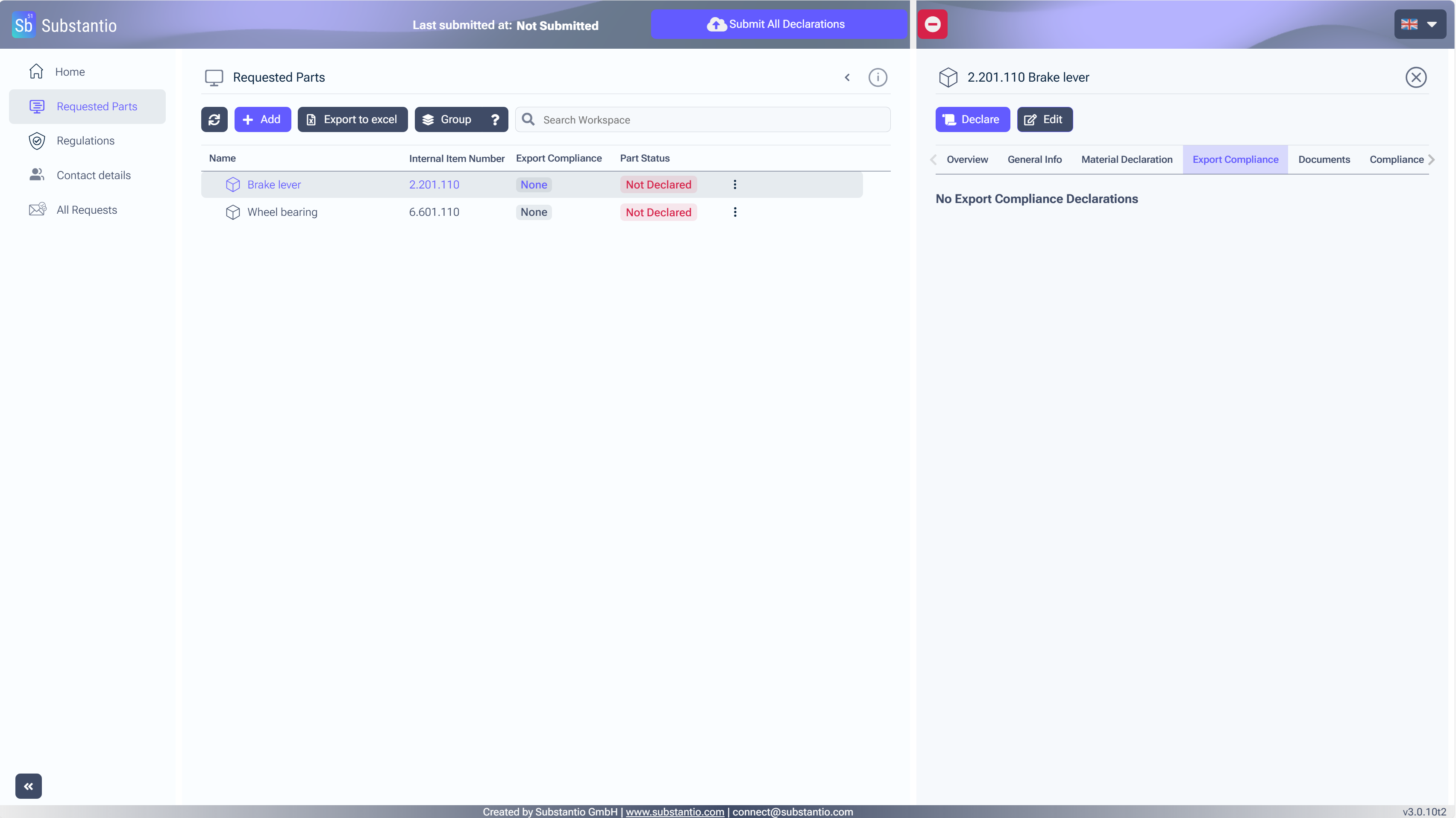Open Brake lever row three-dot menu

pyautogui.click(x=735, y=184)
